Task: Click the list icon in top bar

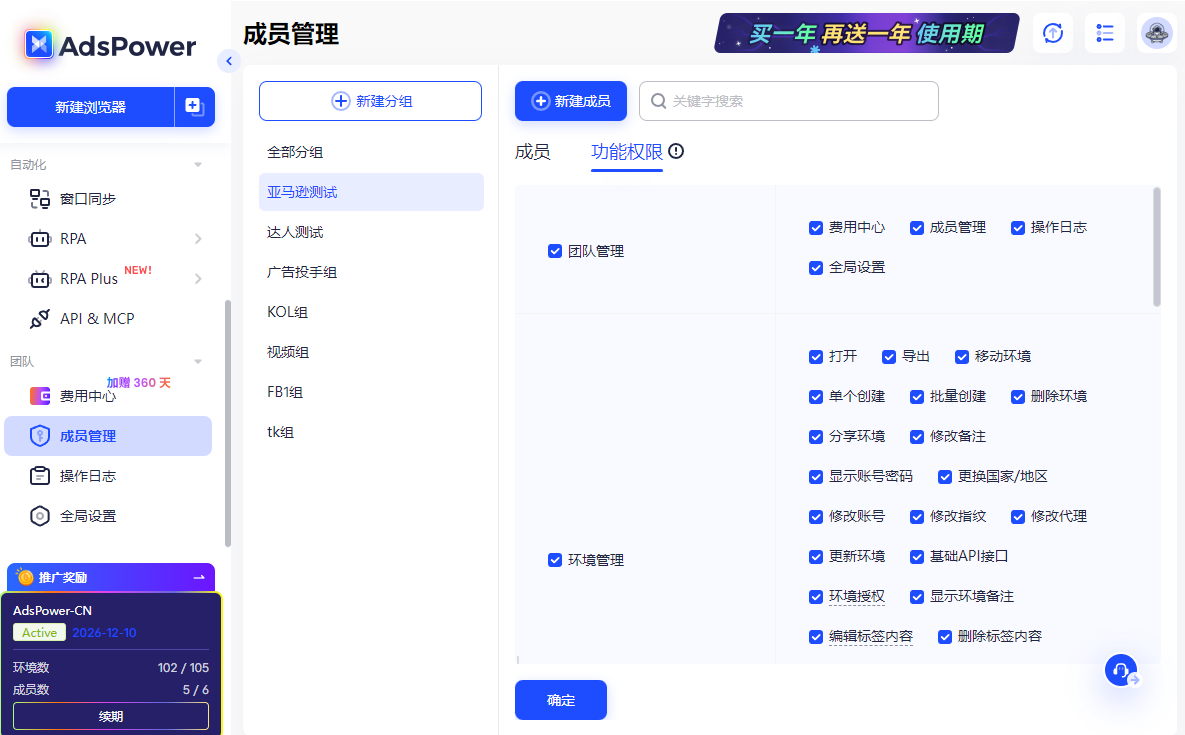Action: pos(1105,33)
